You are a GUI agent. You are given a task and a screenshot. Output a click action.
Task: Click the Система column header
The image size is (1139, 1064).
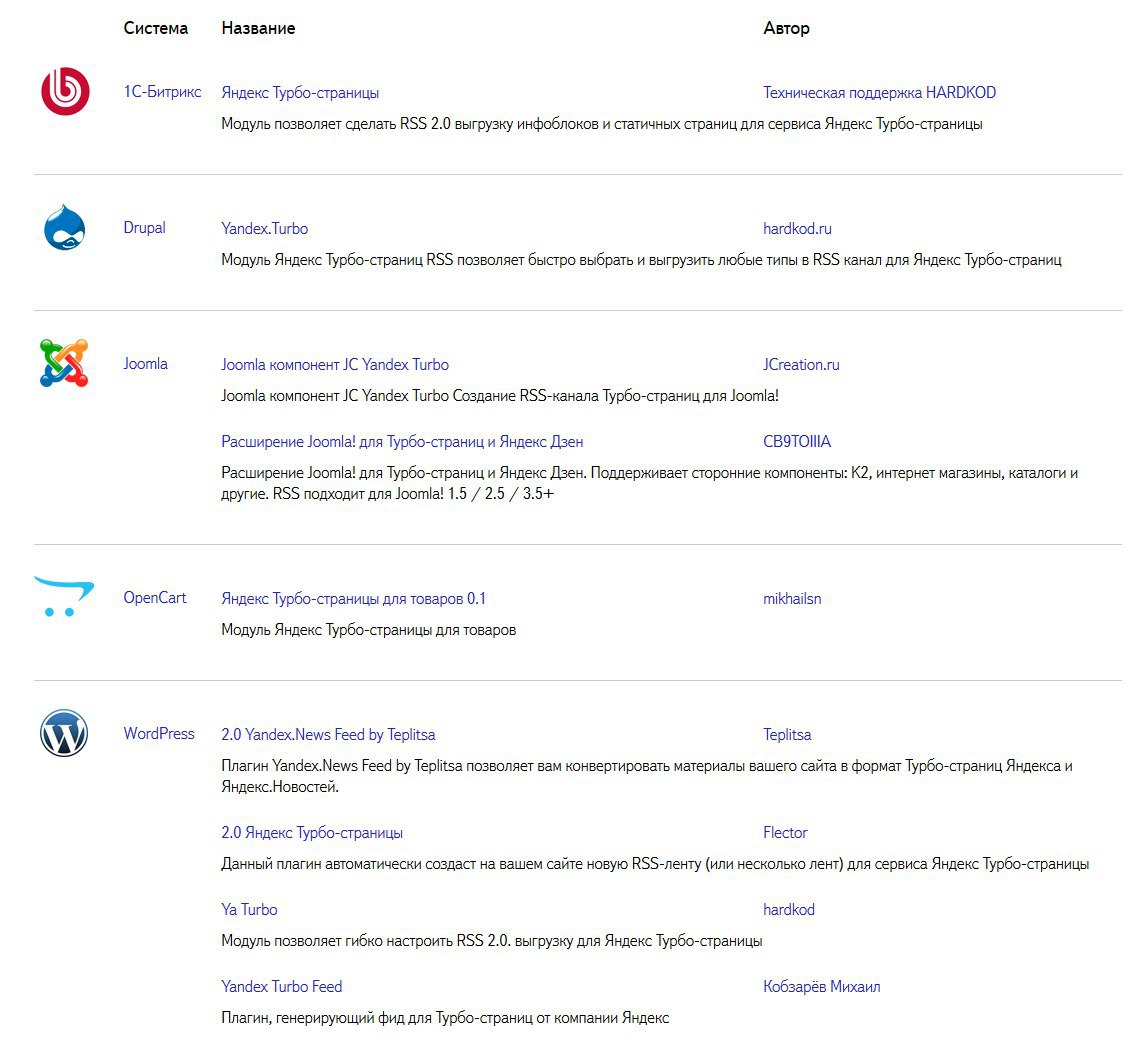click(x=155, y=28)
